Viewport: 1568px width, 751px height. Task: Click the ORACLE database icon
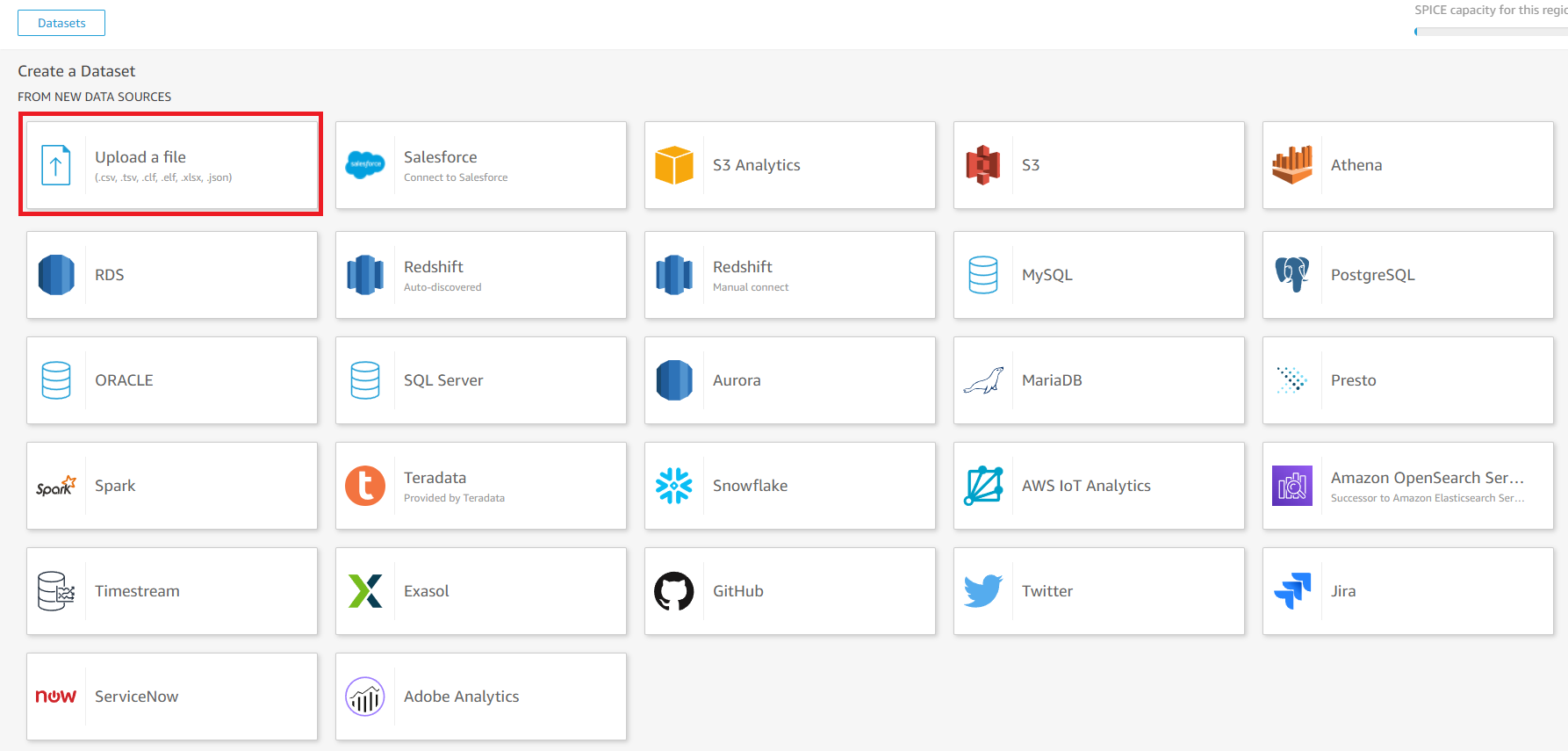pos(56,380)
